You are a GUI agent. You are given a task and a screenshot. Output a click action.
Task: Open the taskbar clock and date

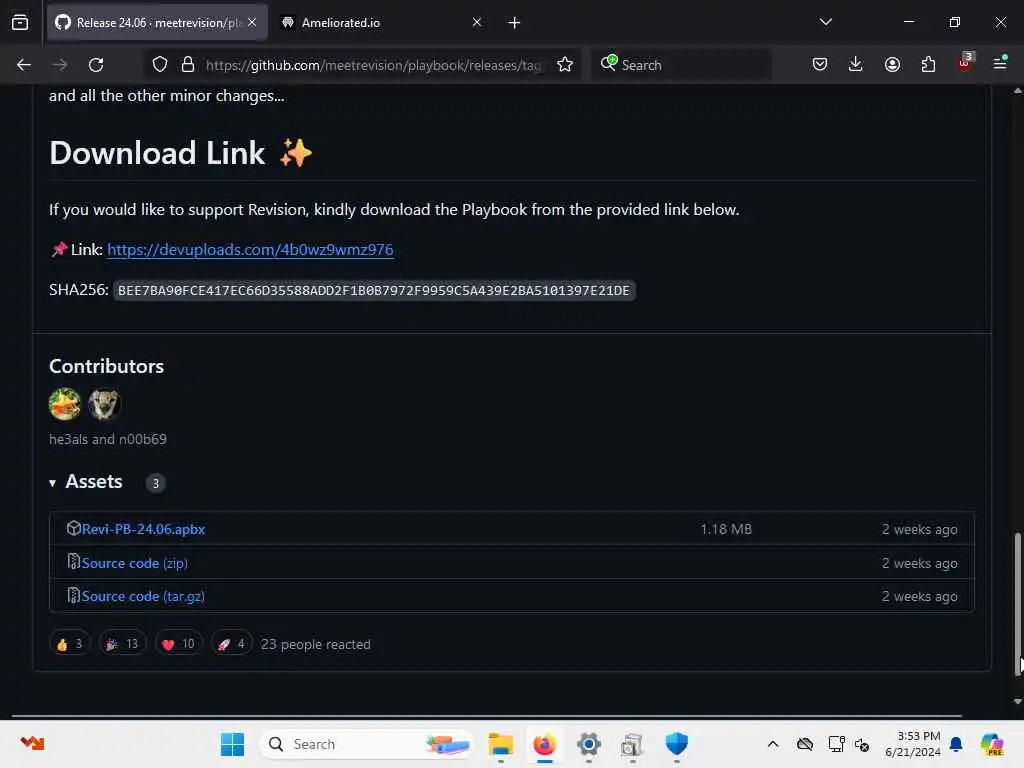click(x=912, y=744)
